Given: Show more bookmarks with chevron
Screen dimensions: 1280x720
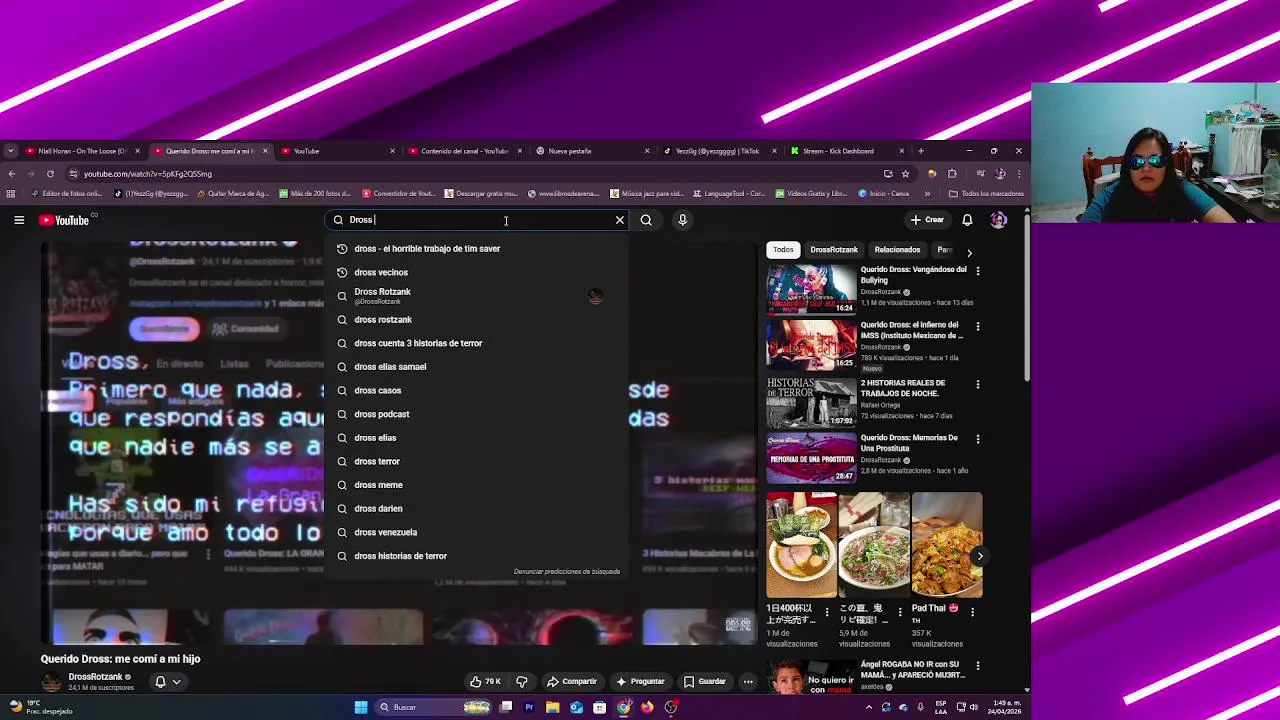Looking at the screenshot, I should click(x=927, y=193).
